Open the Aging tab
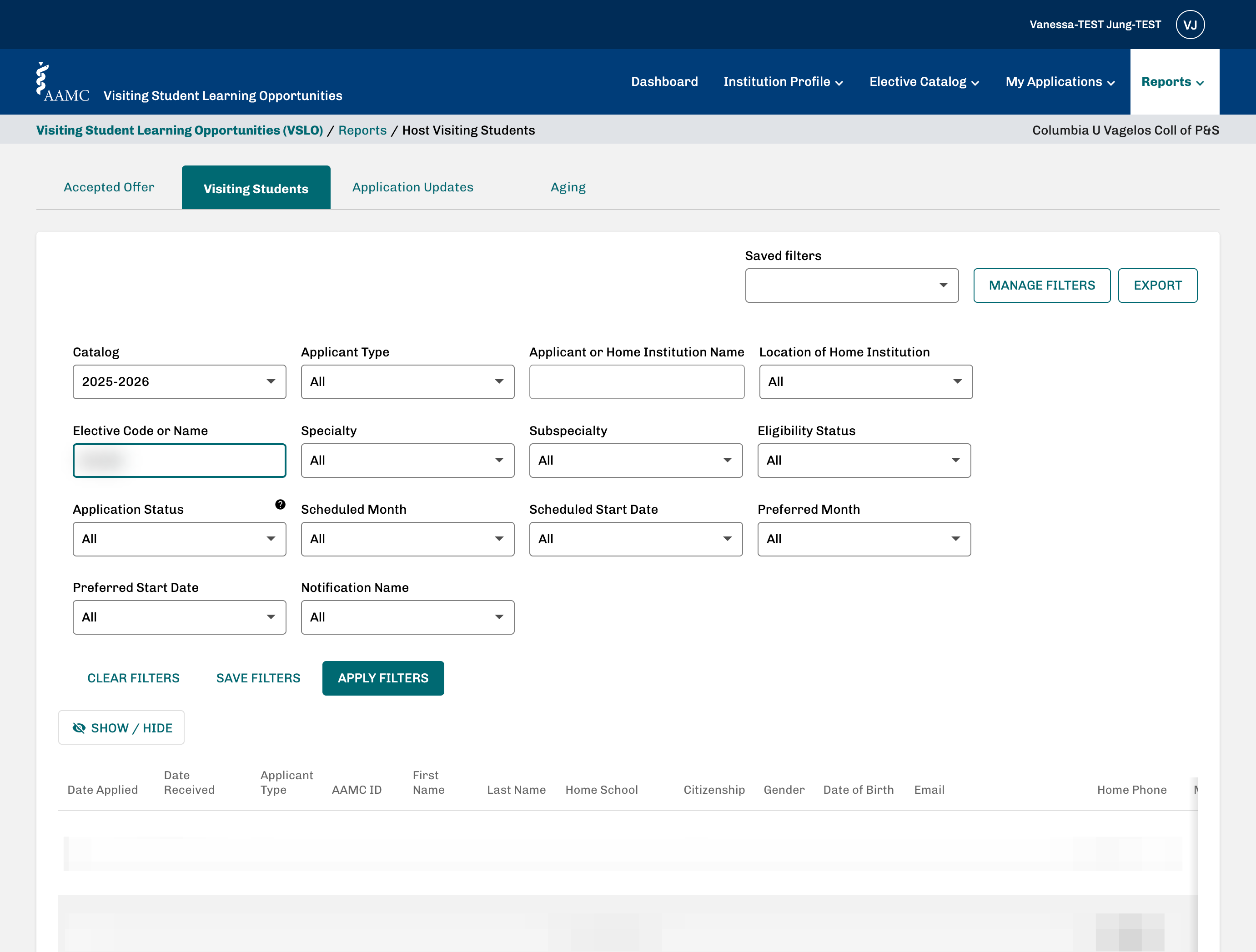 tap(568, 187)
